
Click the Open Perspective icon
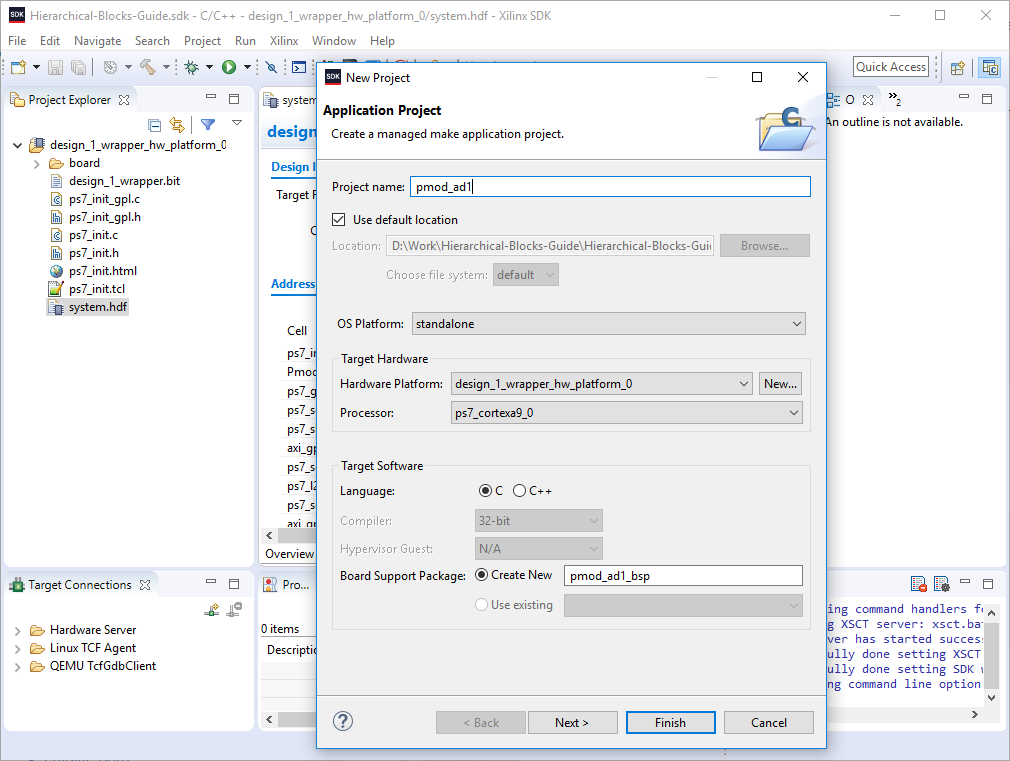pyautogui.click(x=958, y=67)
